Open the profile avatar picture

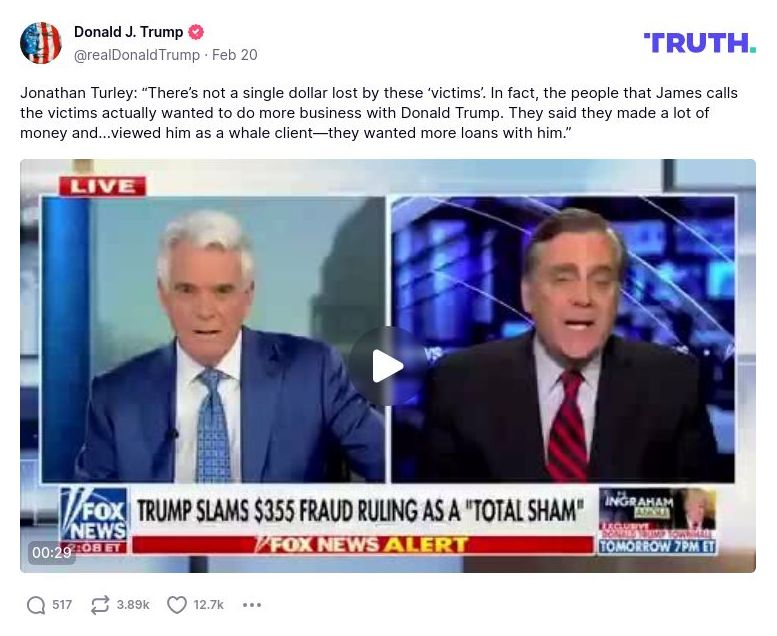(41, 43)
